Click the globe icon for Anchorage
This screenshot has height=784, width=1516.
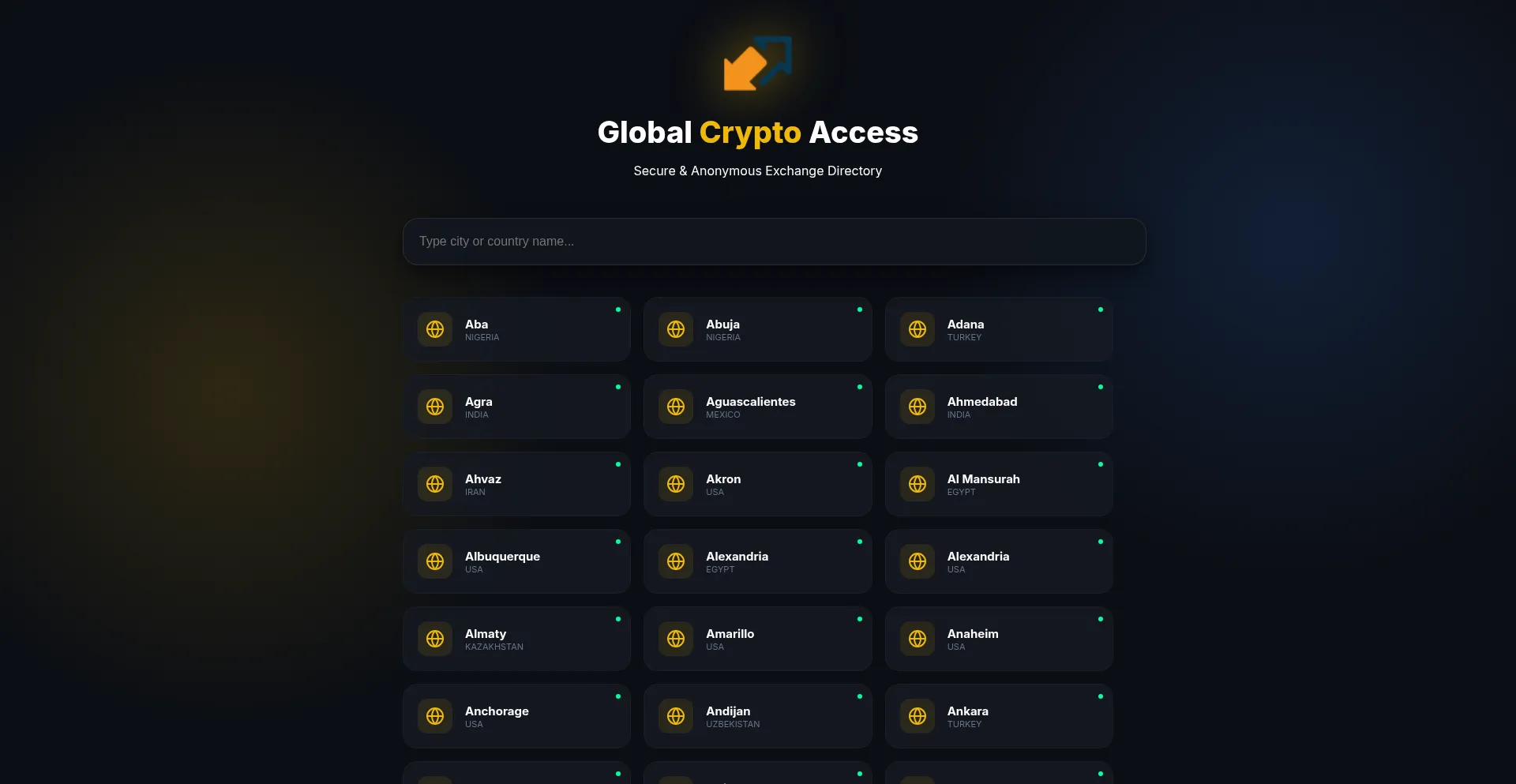click(435, 716)
